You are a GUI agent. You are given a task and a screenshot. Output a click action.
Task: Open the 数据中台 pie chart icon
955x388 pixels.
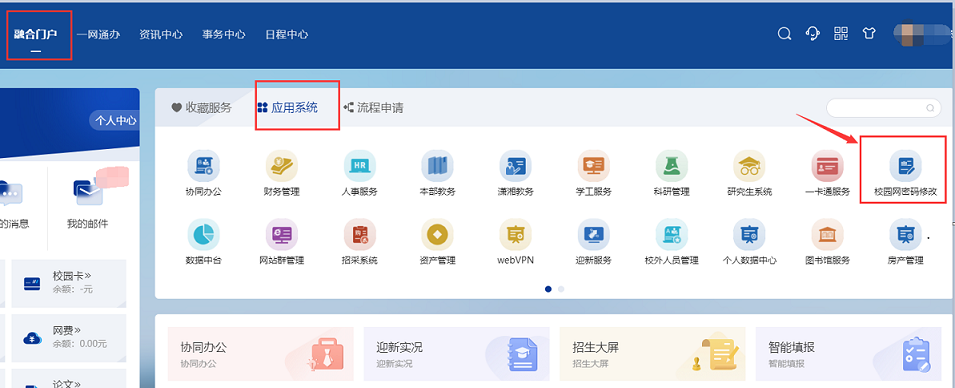point(203,234)
